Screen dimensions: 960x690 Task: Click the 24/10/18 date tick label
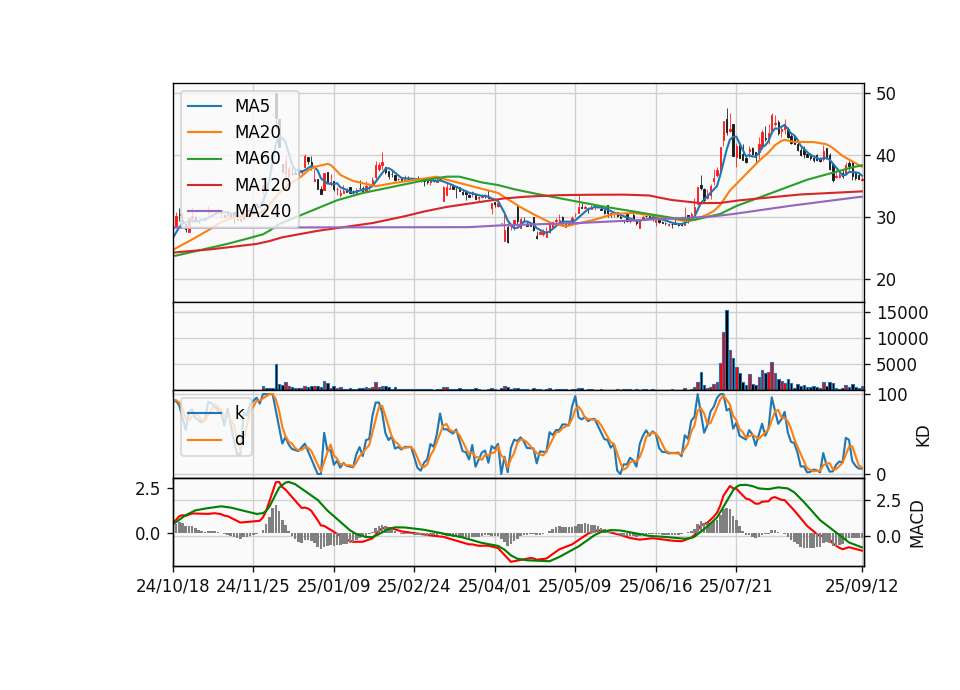173,586
